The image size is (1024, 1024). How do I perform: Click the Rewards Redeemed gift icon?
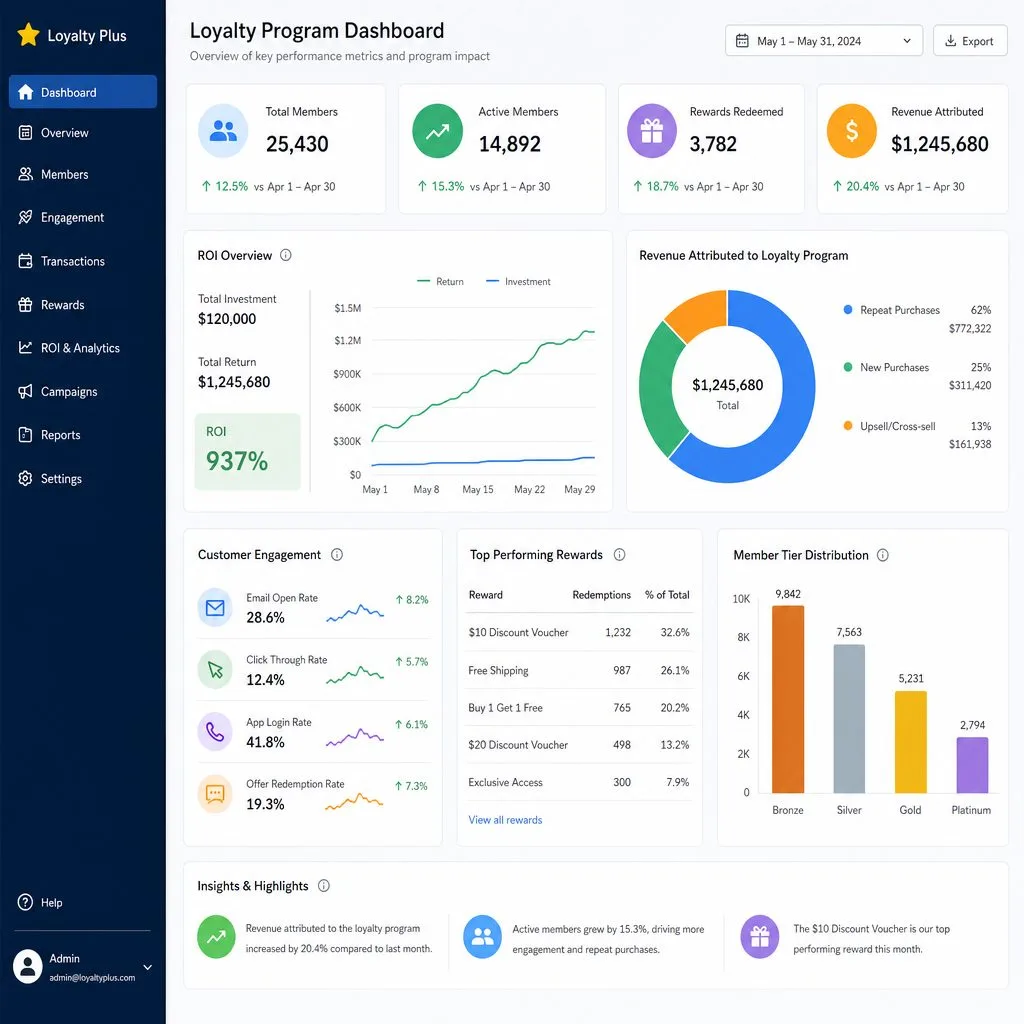pyautogui.click(x=652, y=131)
